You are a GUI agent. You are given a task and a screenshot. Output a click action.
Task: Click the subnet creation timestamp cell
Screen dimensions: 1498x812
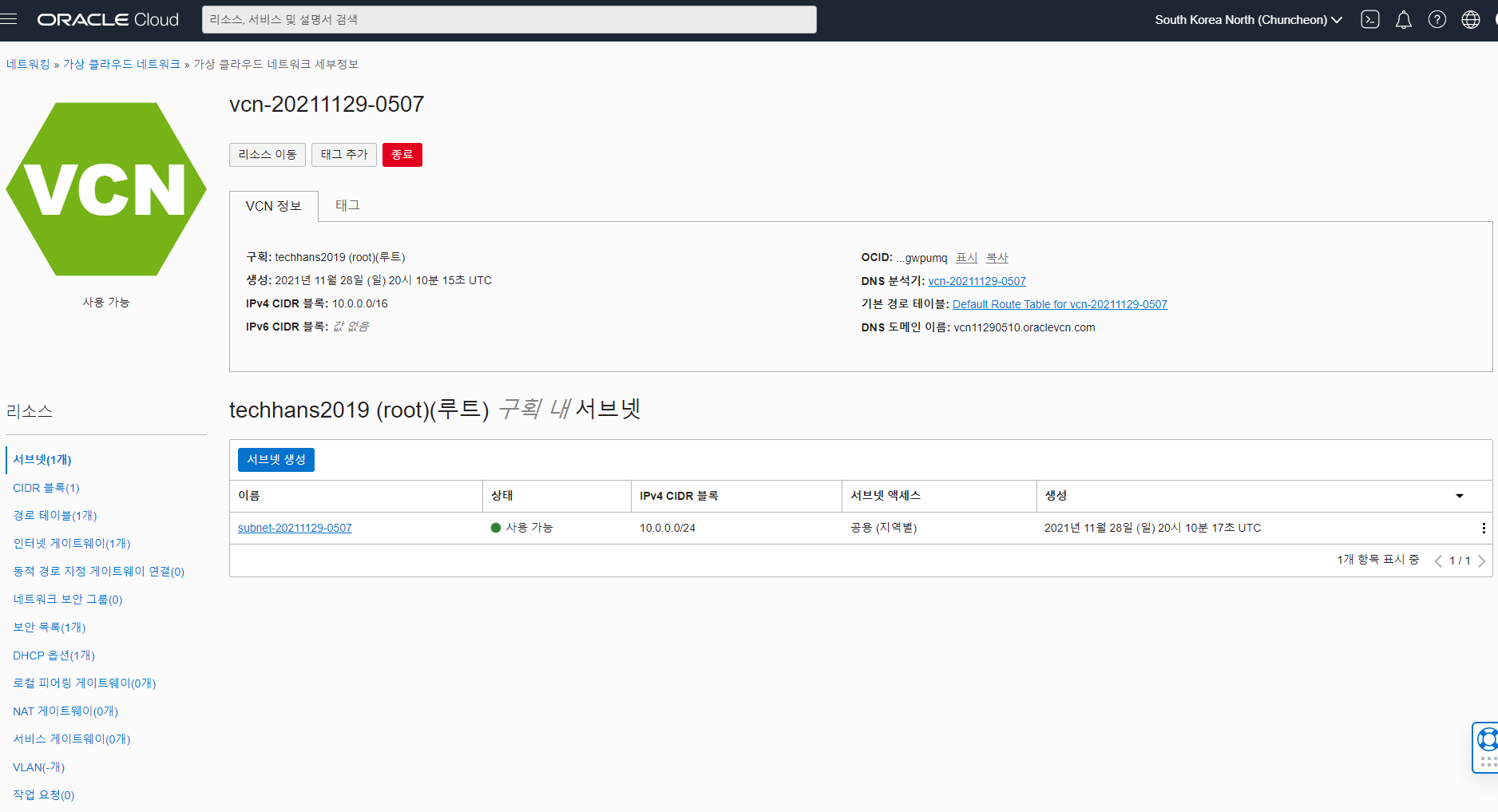tap(1153, 528)
